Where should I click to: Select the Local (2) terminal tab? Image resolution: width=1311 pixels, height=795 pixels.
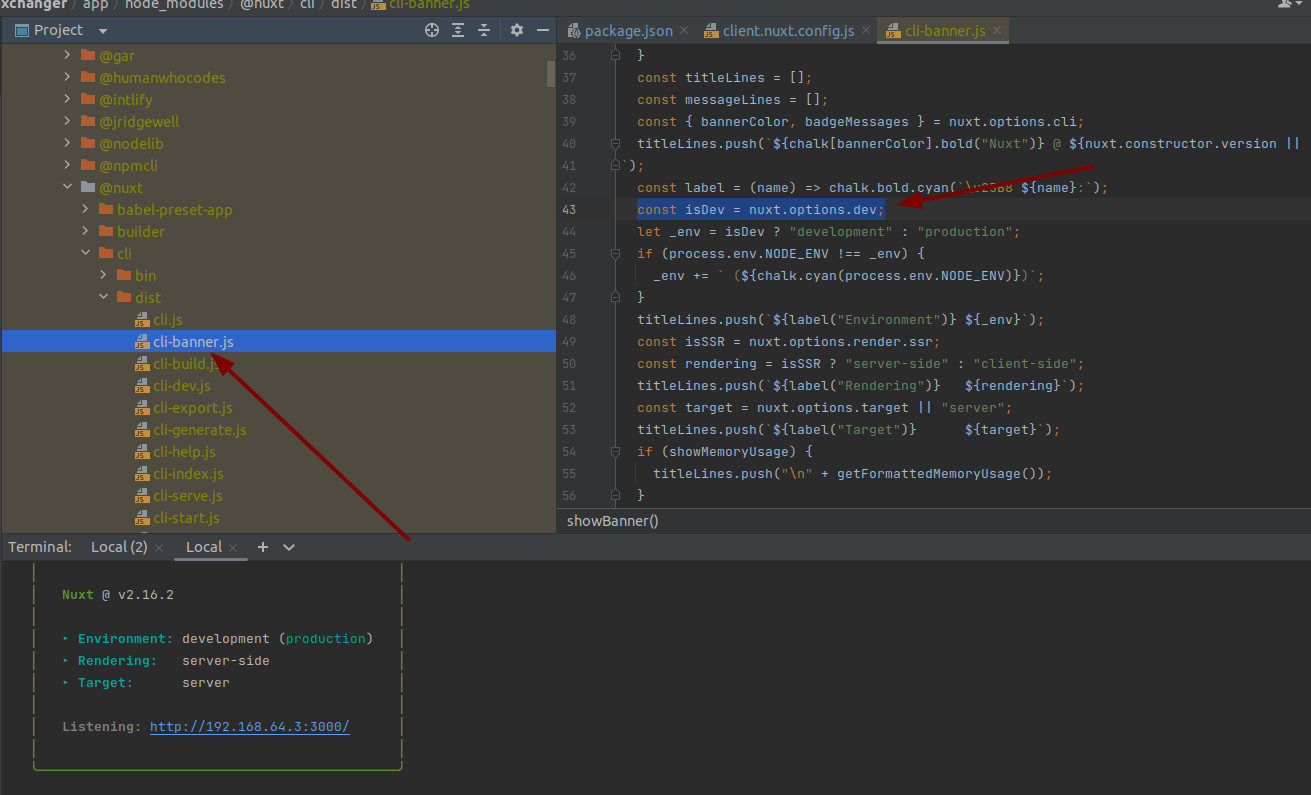(x=118, y=547)
